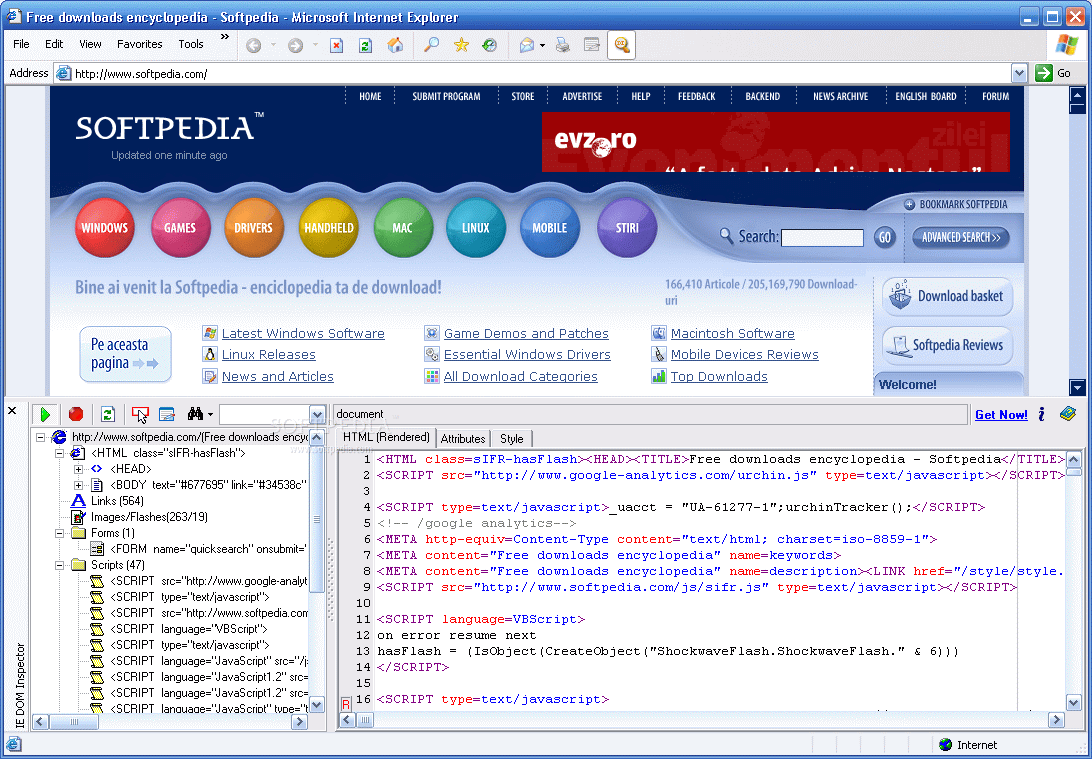Click the green MAC category ball
The width and height of the screenshot is (1092, 759).
coord(403,228)
